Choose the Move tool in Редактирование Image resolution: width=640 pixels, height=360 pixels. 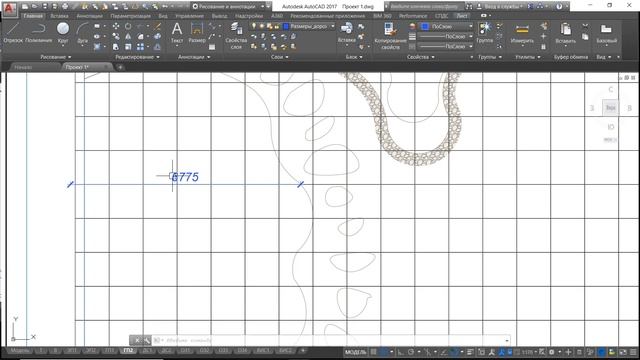[116, 26]
